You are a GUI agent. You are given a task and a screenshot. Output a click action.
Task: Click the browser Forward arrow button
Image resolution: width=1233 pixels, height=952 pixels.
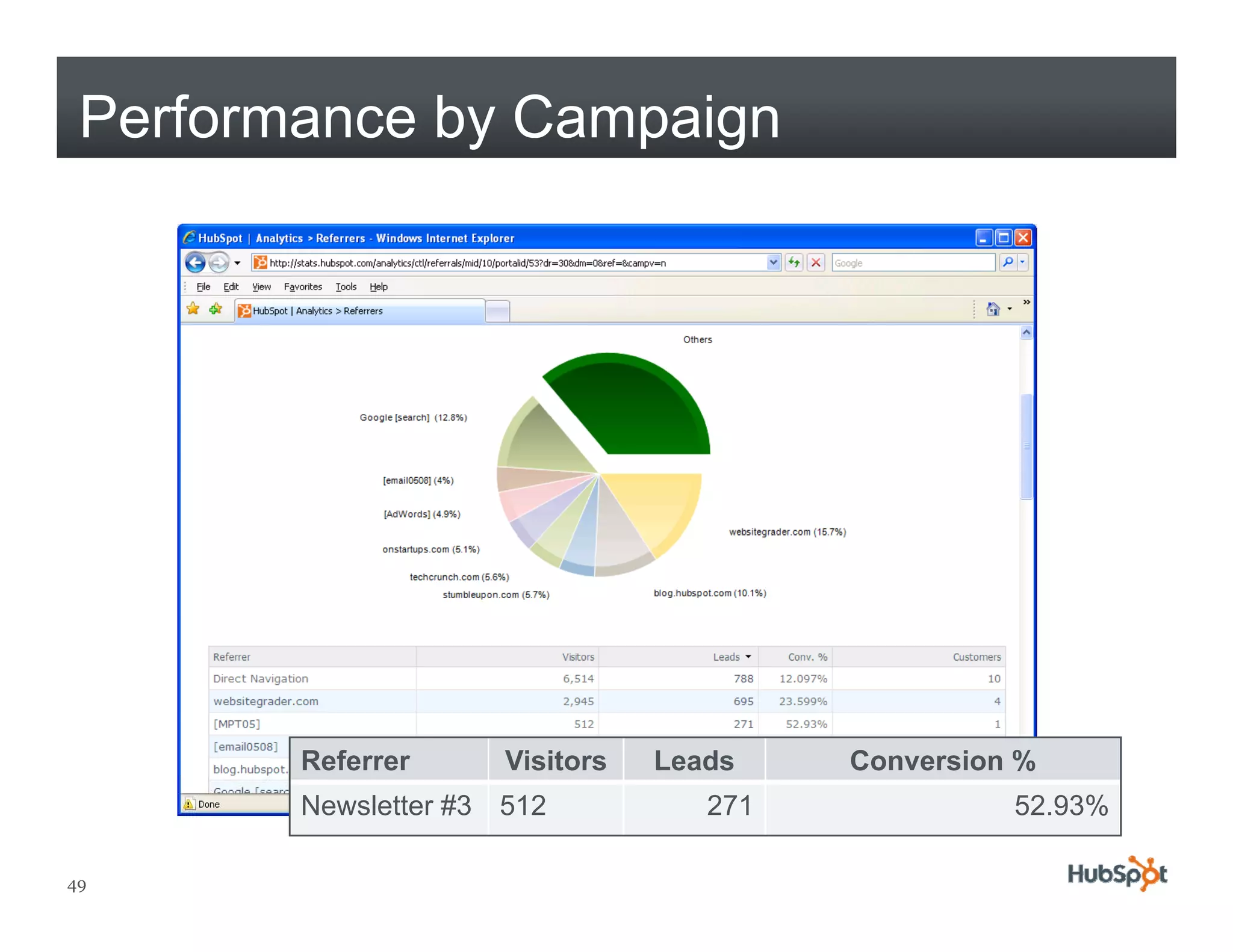pyautogui.click(x=219, y=262)
